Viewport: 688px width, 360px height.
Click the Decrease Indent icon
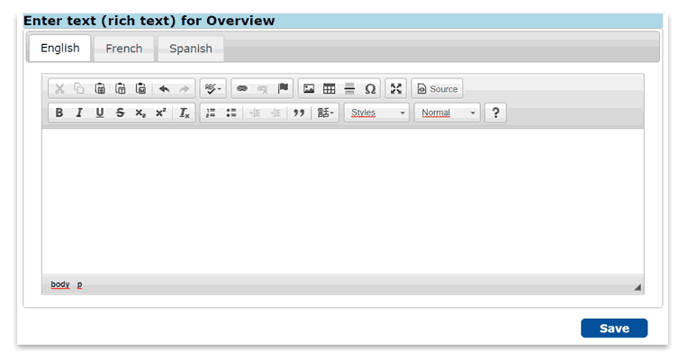pyautogui.click(x=255, y=113)
